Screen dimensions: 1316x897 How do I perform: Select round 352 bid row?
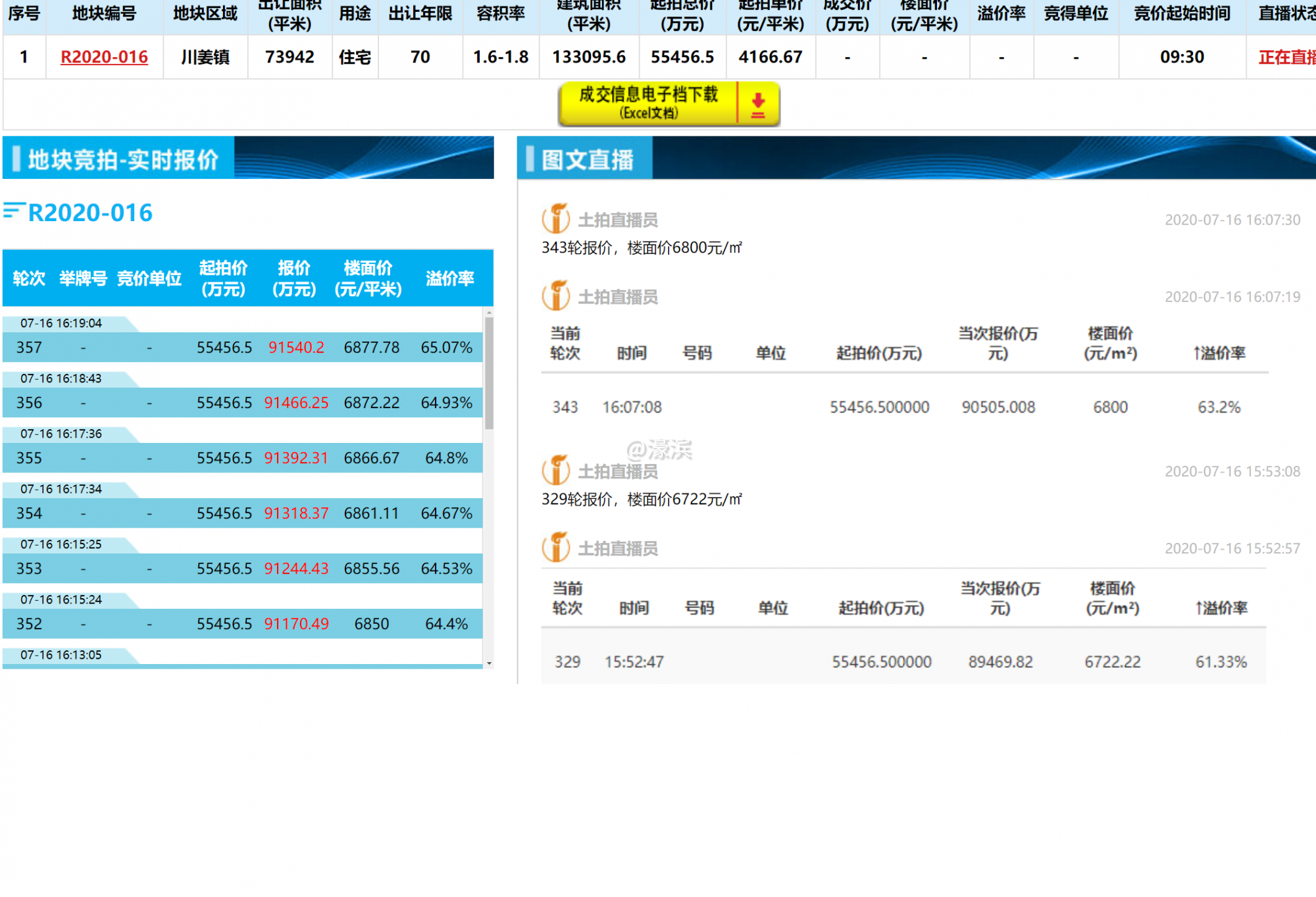pos(242,624)
